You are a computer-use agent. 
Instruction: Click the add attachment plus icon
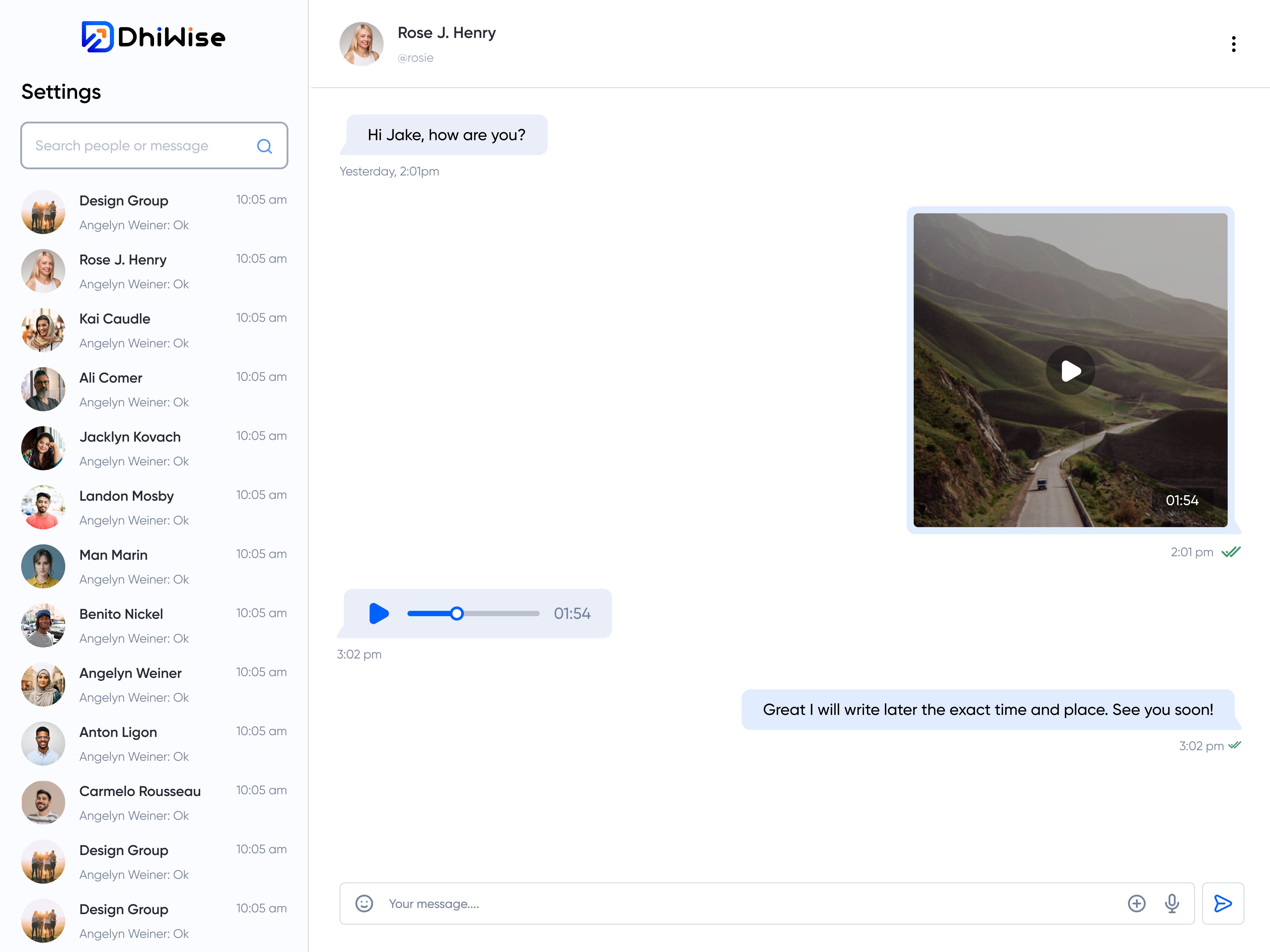click(1136, 903)
